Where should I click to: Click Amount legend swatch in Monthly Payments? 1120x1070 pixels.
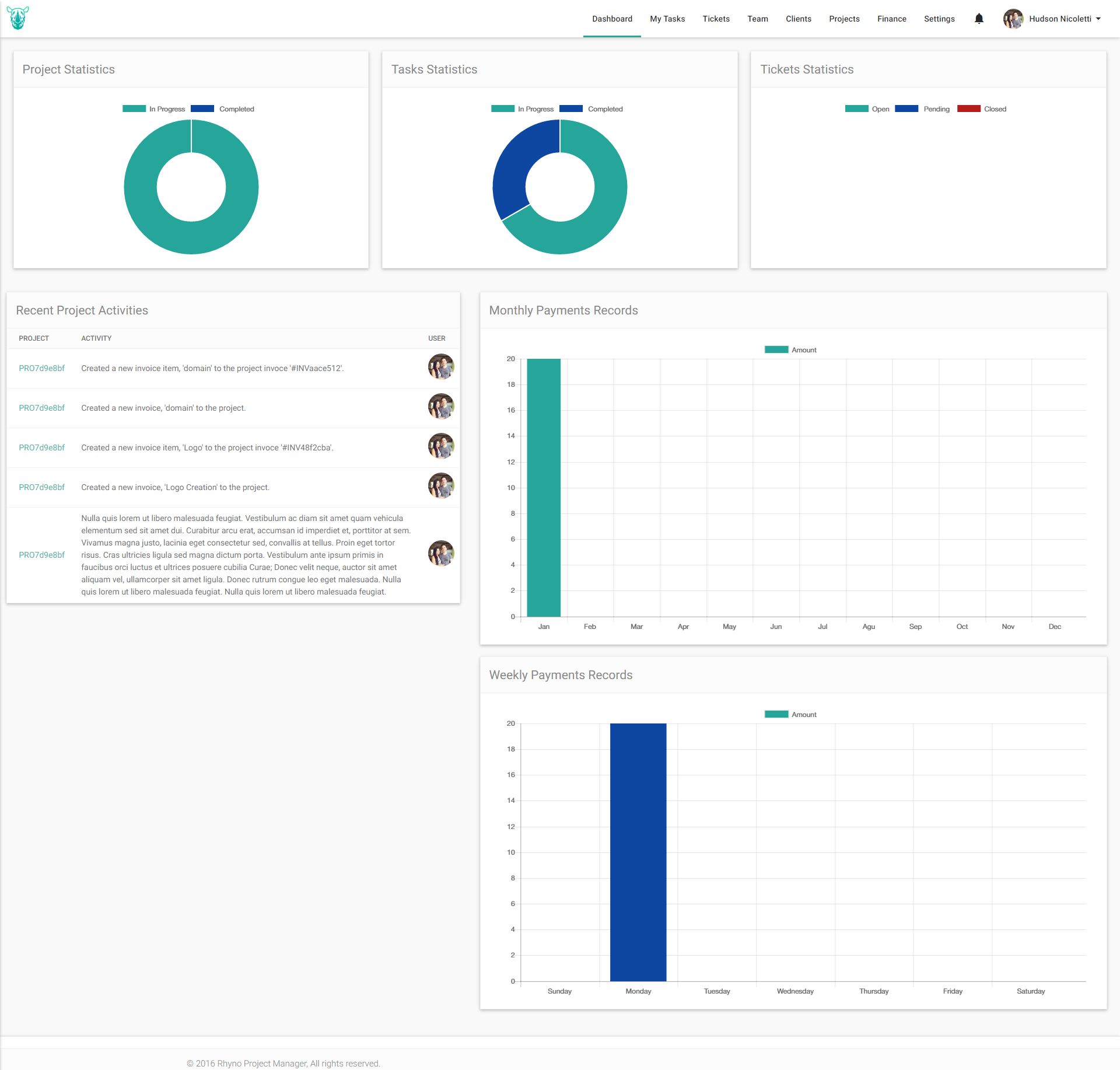coord(776,350)
